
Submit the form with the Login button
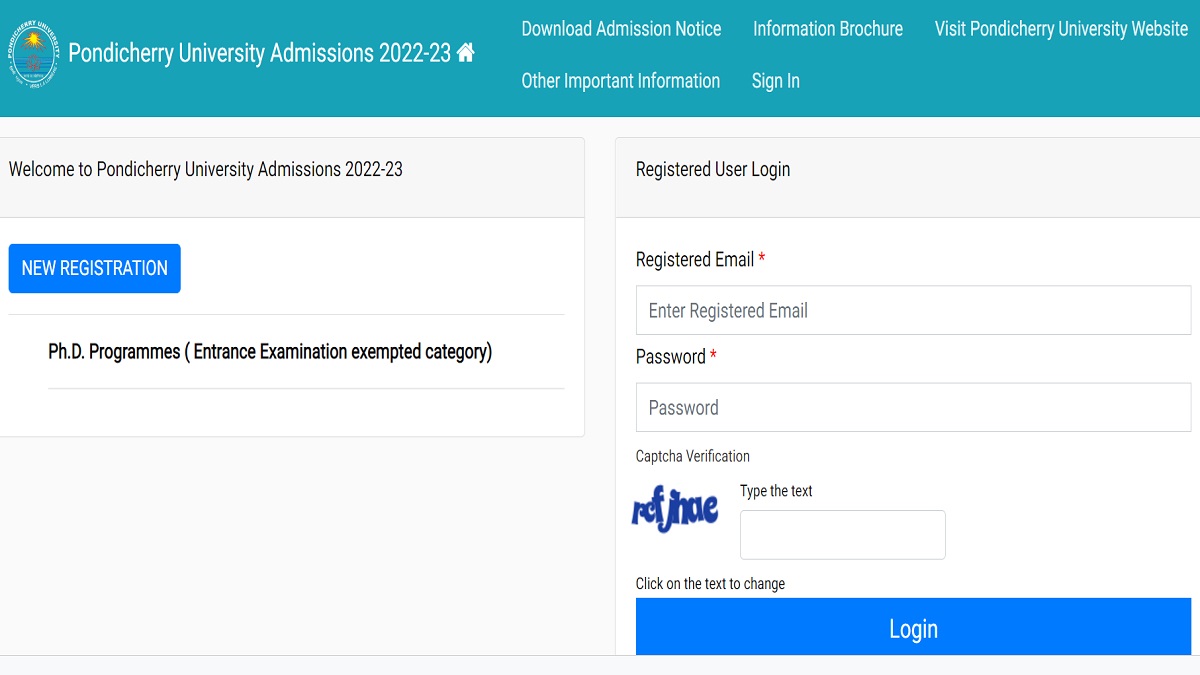[913, 628]
